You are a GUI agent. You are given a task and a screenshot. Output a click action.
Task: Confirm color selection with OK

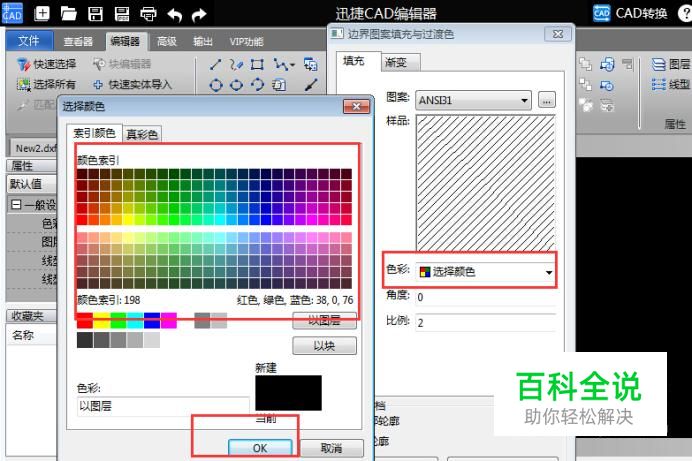[260, 448]
